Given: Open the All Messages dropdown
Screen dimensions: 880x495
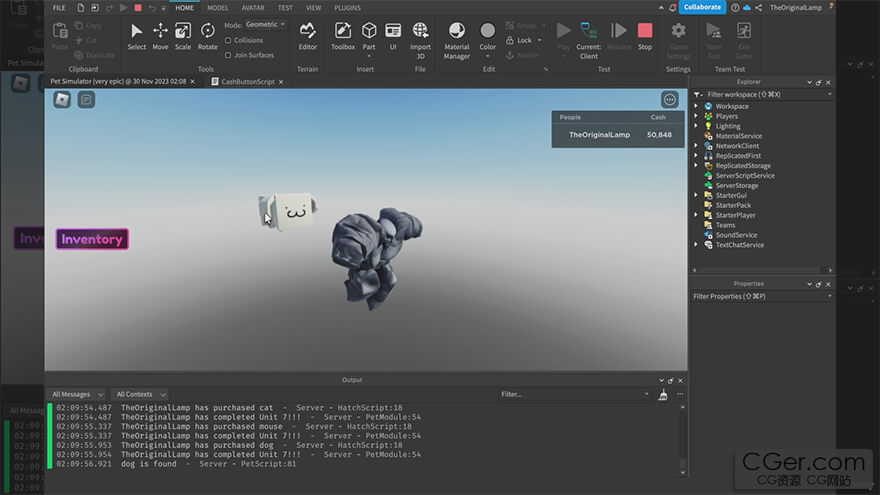Looking at the screenshot, I should coord(77,395).
